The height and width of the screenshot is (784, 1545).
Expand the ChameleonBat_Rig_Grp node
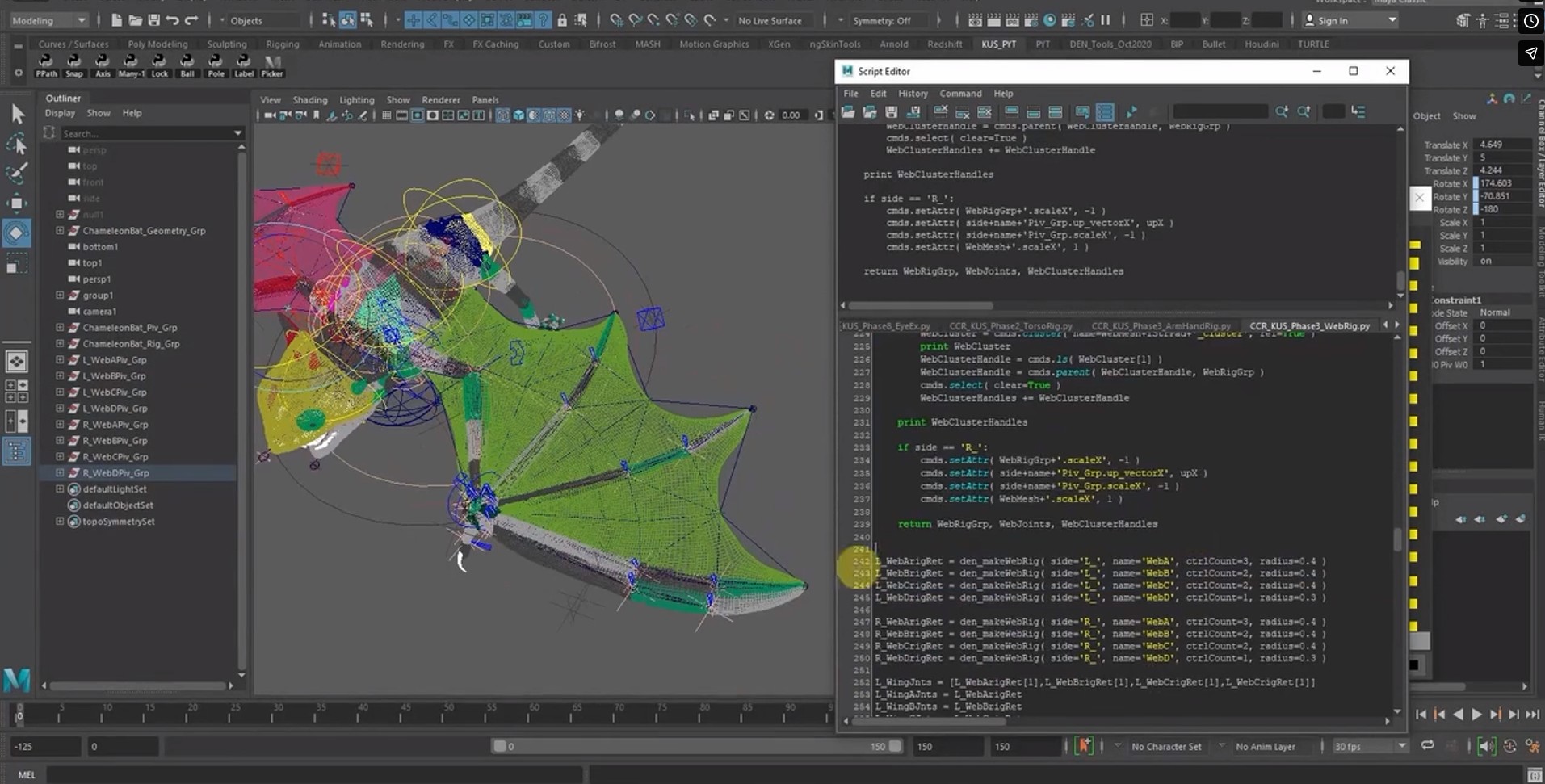[x=60, y=343]
